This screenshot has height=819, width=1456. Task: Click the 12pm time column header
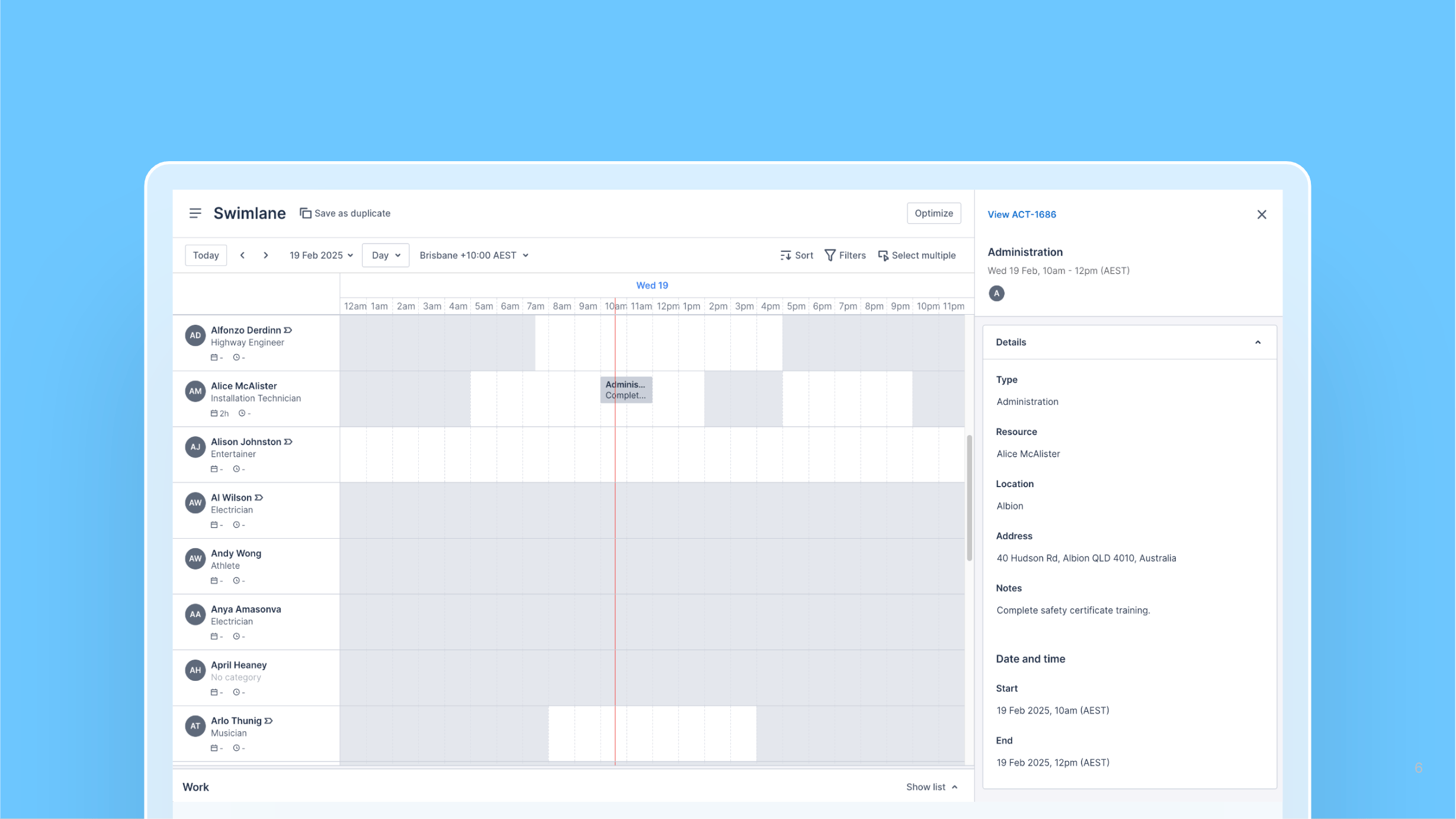point(668,306)
